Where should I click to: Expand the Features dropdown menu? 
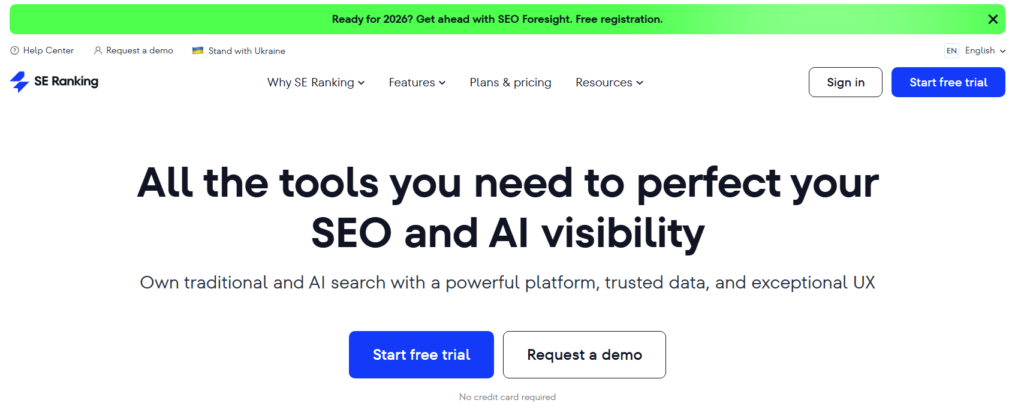[417, 82]
